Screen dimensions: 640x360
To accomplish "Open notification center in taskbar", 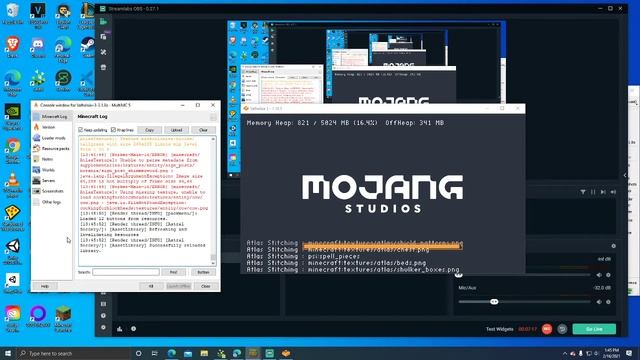I will (629, 353).
